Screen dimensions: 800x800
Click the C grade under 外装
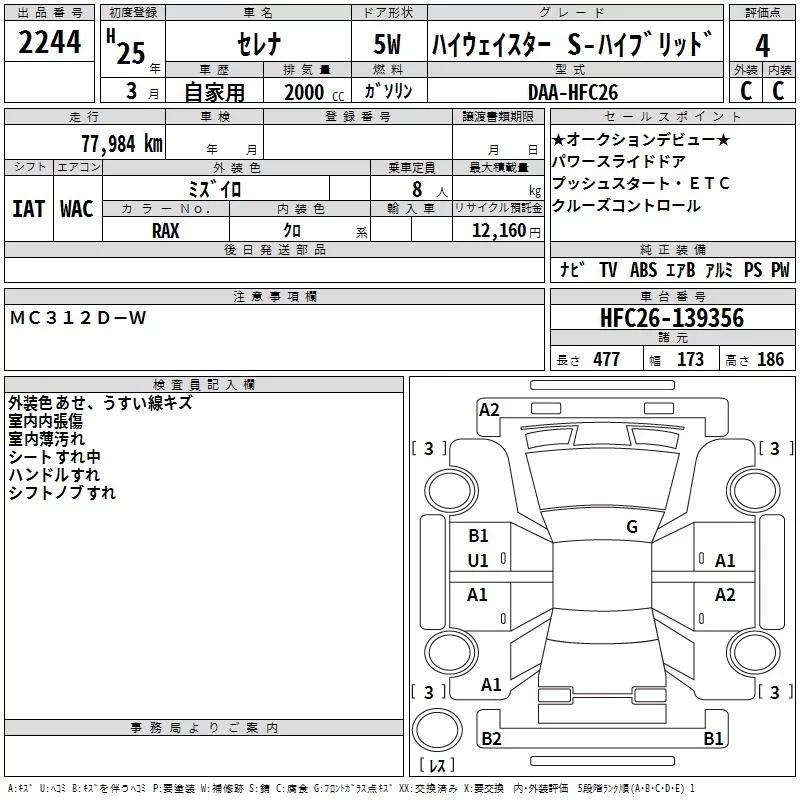pos(746,90)
